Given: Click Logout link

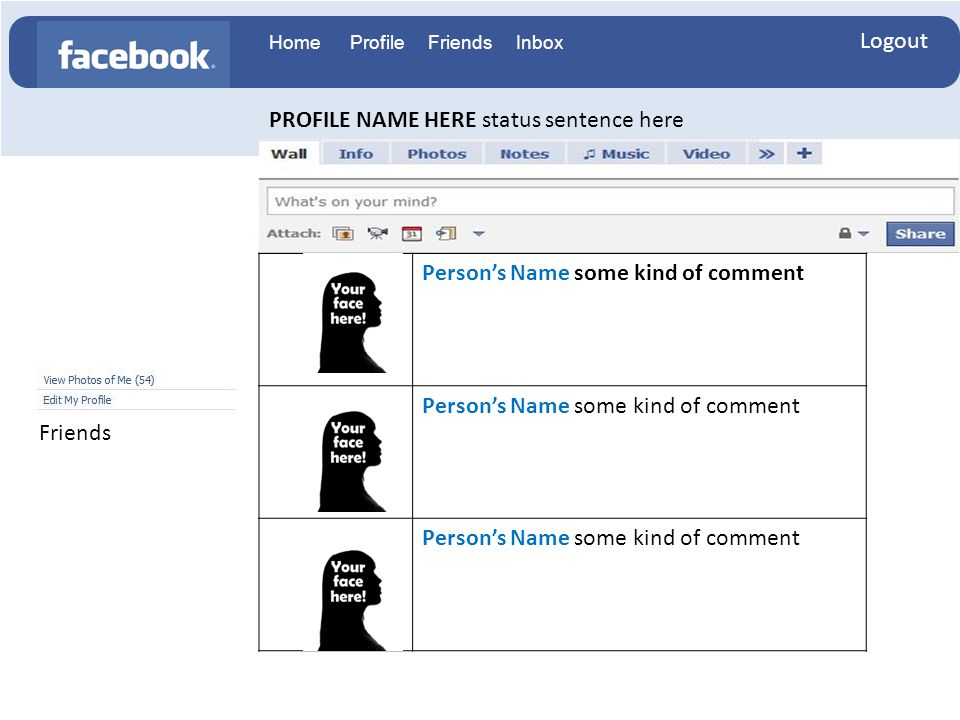Looking at the screenshot, I should click(x=893, y=41).
